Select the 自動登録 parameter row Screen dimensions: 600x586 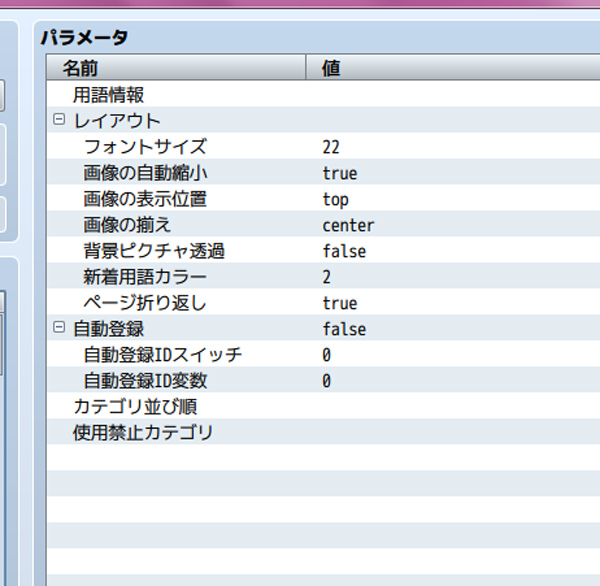pos(323,329)
